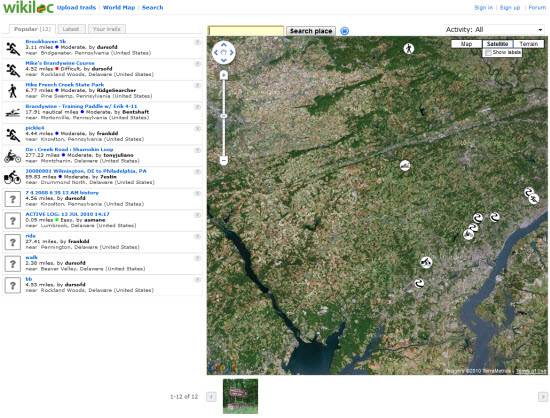Click question mark icon for 6:39:13 AM history trail
Image resolution: width=550 pixels, height=418 pixels.
13,199
